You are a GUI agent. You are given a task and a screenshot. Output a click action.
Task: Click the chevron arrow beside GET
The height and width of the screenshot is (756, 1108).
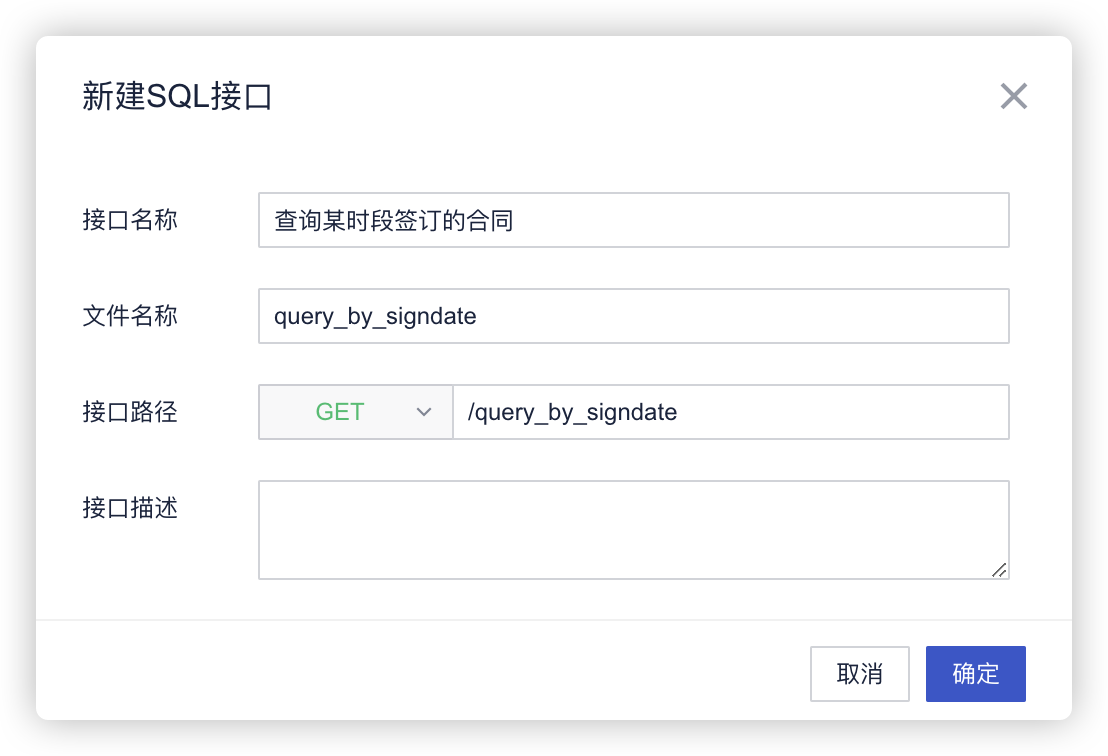click(424, 412)
